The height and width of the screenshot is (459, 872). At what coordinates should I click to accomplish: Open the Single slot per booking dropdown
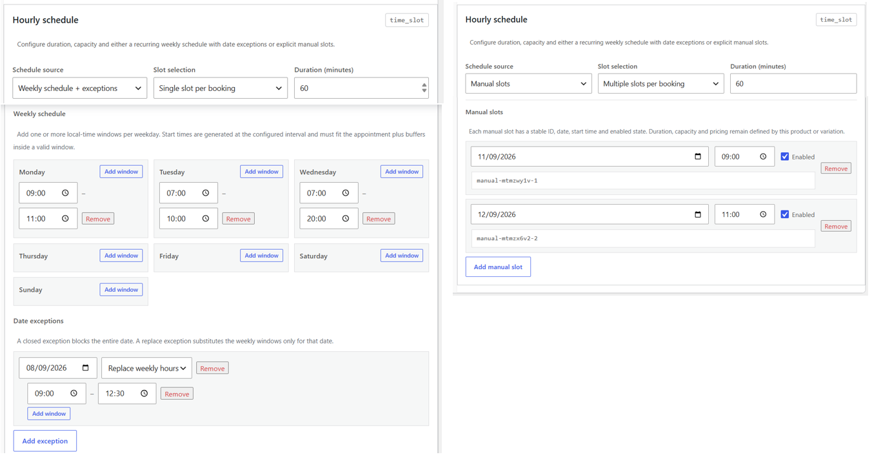click(x=220, y=88)
